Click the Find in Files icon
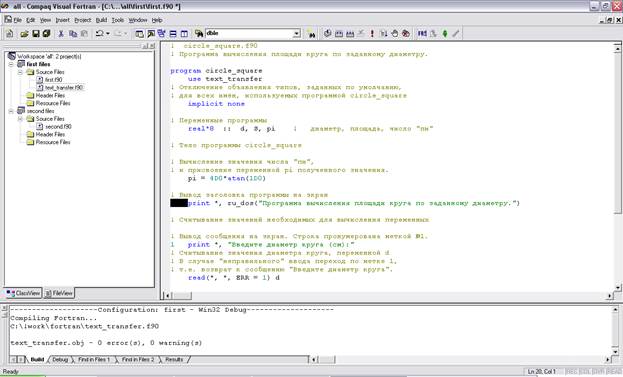623x377 pixels. tap(199, 34)
